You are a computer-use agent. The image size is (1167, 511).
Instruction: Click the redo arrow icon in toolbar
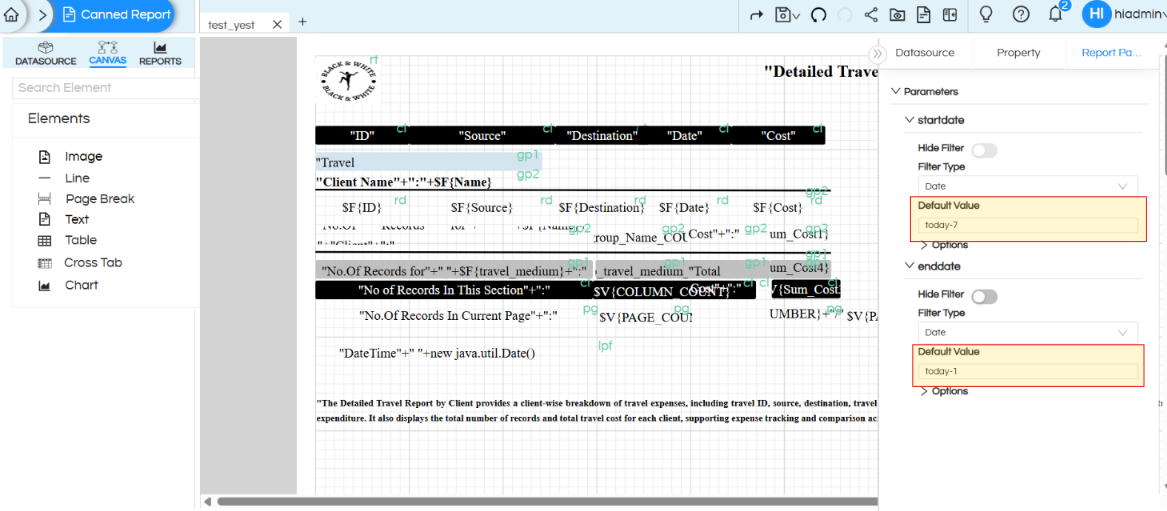(756, 15)
